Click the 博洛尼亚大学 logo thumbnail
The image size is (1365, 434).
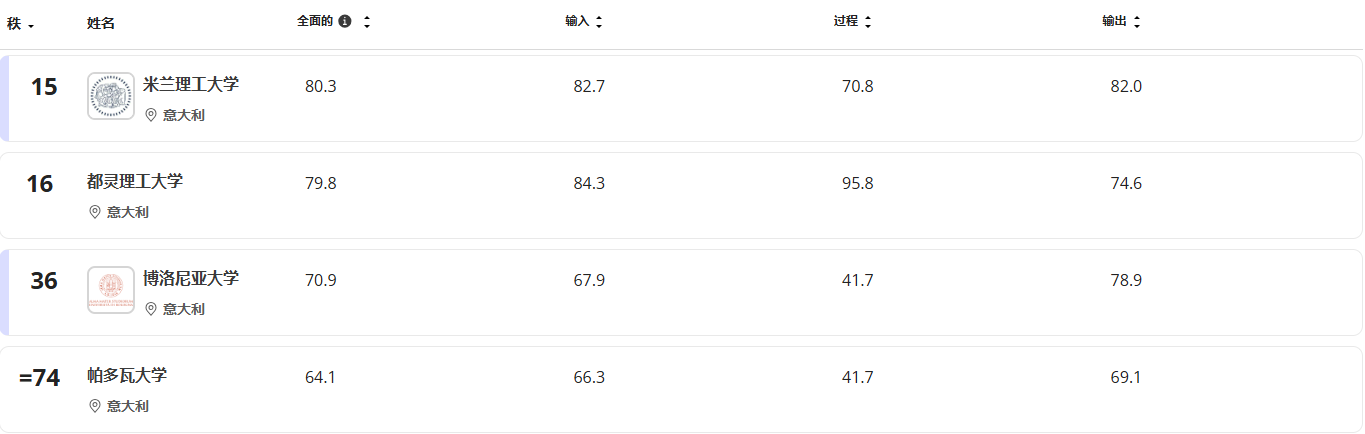coord(111,291)
